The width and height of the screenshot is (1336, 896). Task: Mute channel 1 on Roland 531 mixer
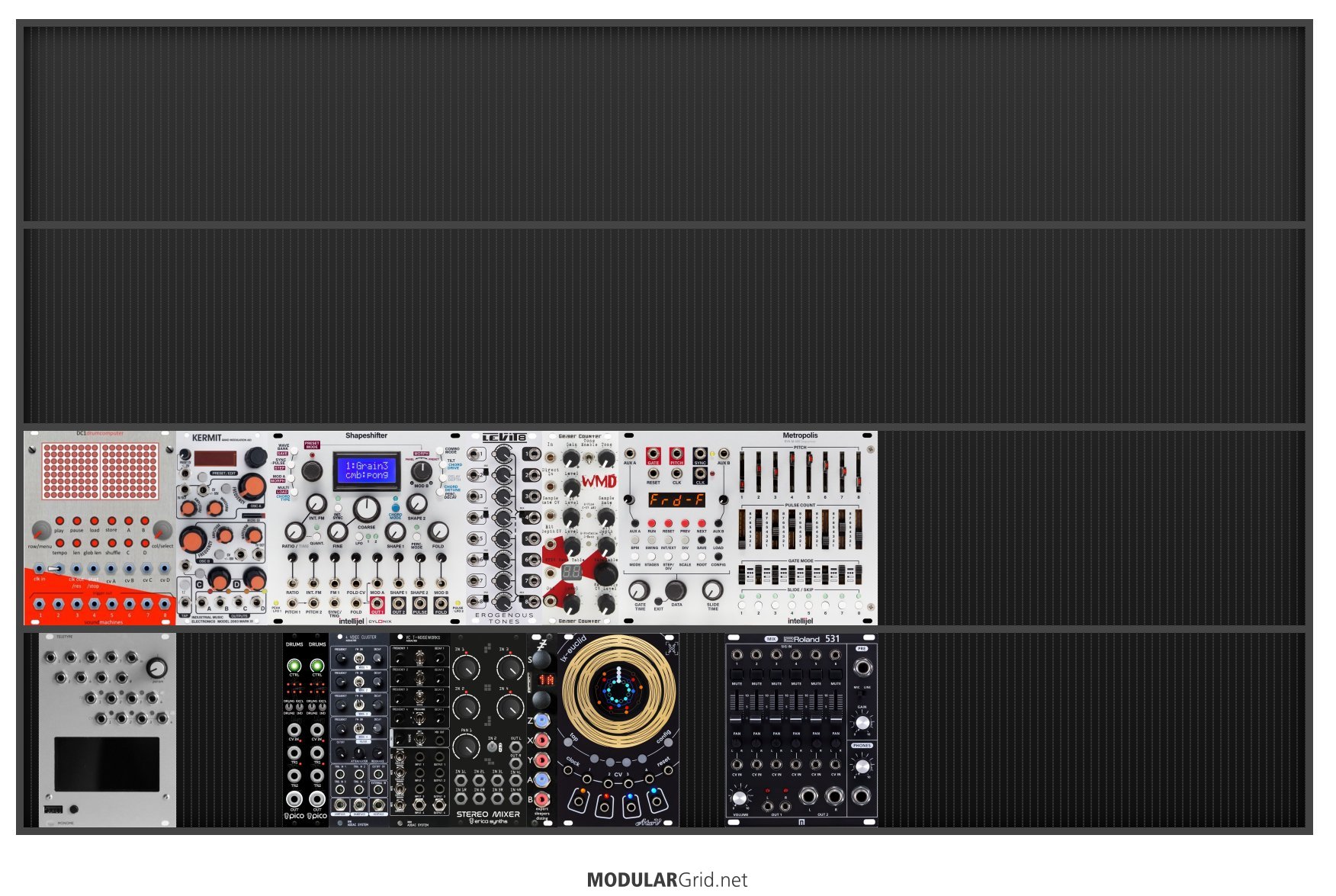coord(737,674)
